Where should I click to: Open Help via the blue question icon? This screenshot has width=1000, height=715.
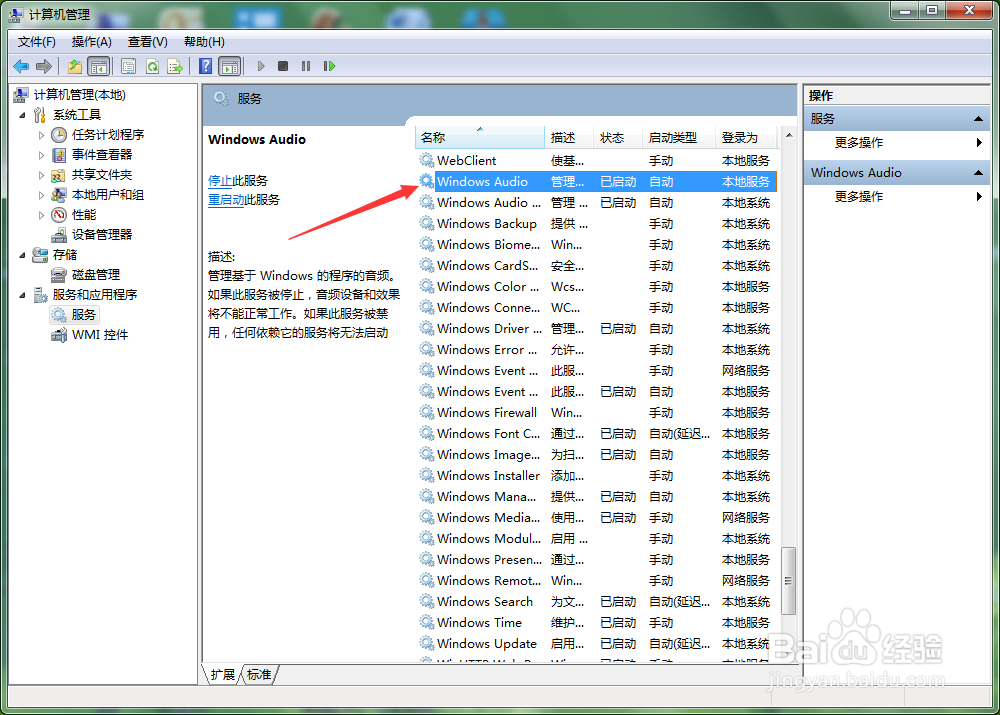click(205, 66)
